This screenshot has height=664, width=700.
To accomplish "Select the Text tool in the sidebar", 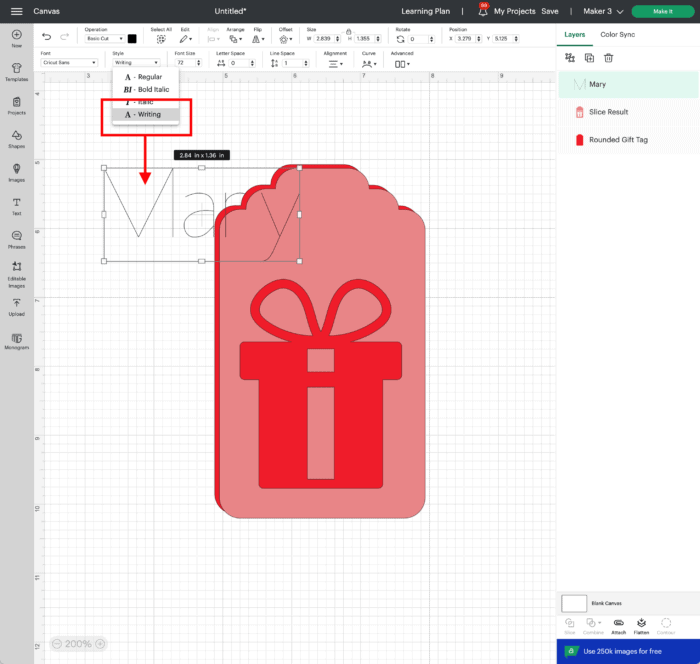I will [17, 205].
